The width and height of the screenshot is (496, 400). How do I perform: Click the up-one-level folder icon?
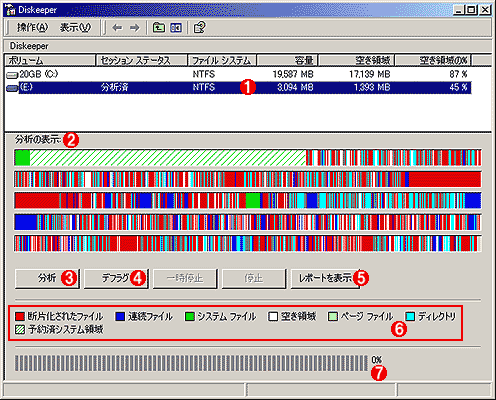(158, 28)
